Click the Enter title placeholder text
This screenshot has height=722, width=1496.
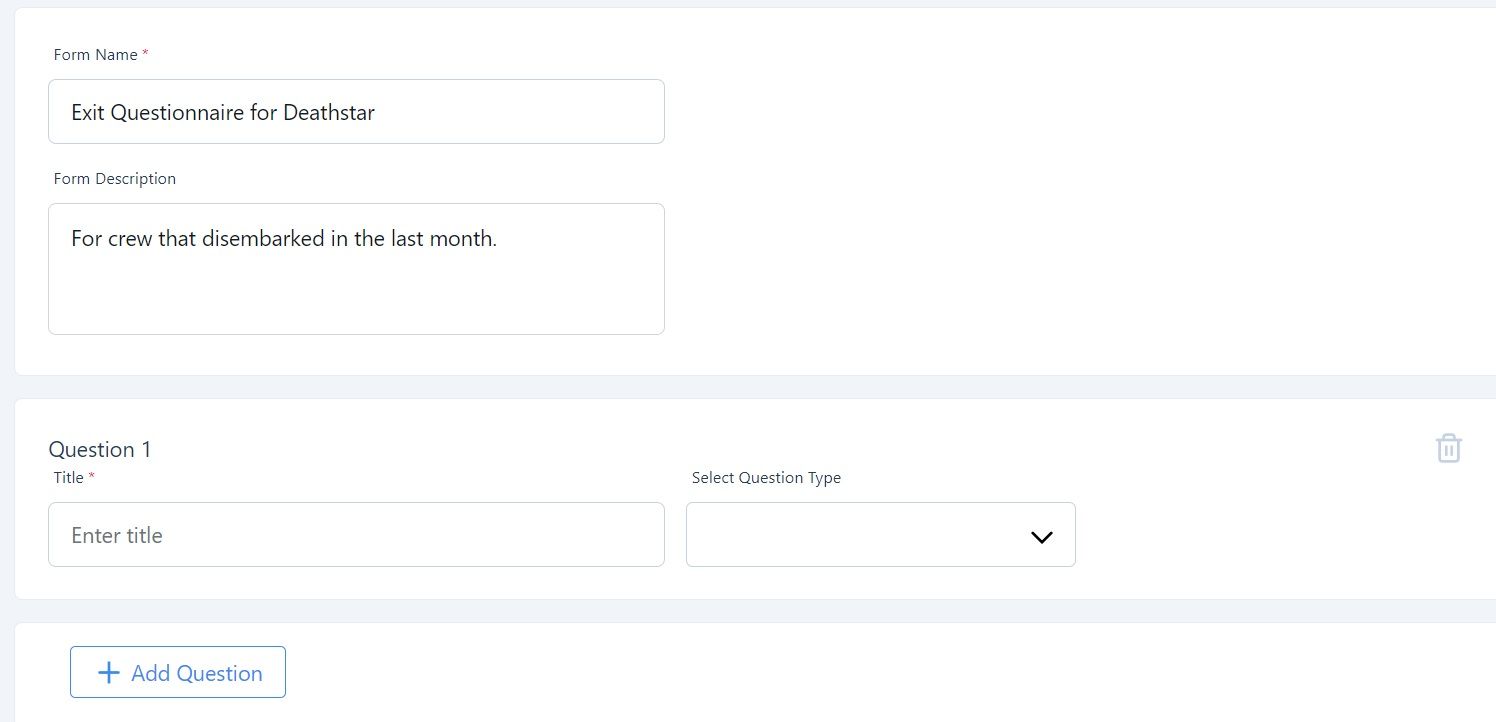(x=117, y=536)
